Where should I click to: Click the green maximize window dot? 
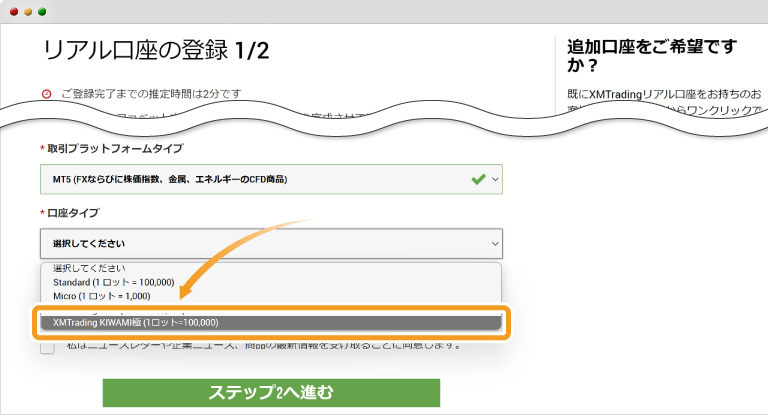[x=42, y=12]
